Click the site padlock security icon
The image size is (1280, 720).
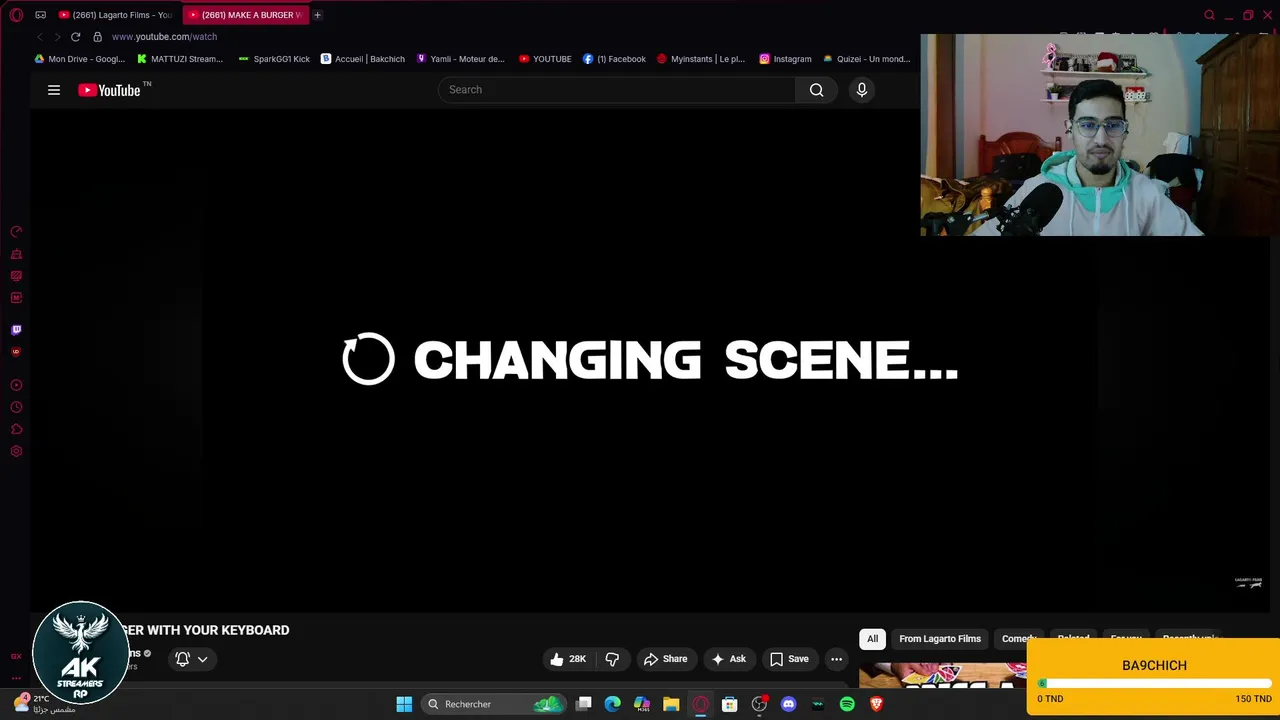(x=97, y=37)
